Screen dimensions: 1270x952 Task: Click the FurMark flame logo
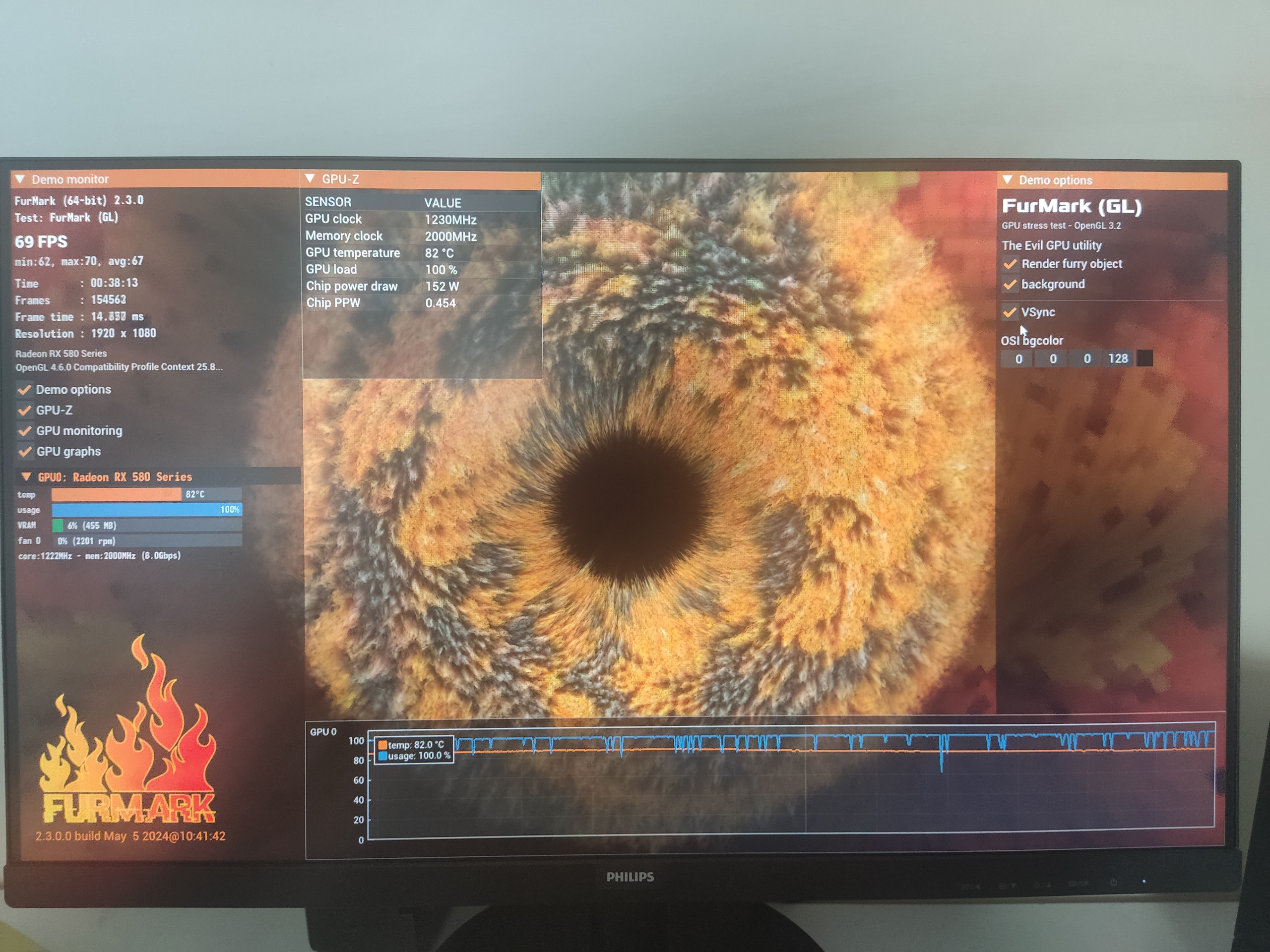128,729
